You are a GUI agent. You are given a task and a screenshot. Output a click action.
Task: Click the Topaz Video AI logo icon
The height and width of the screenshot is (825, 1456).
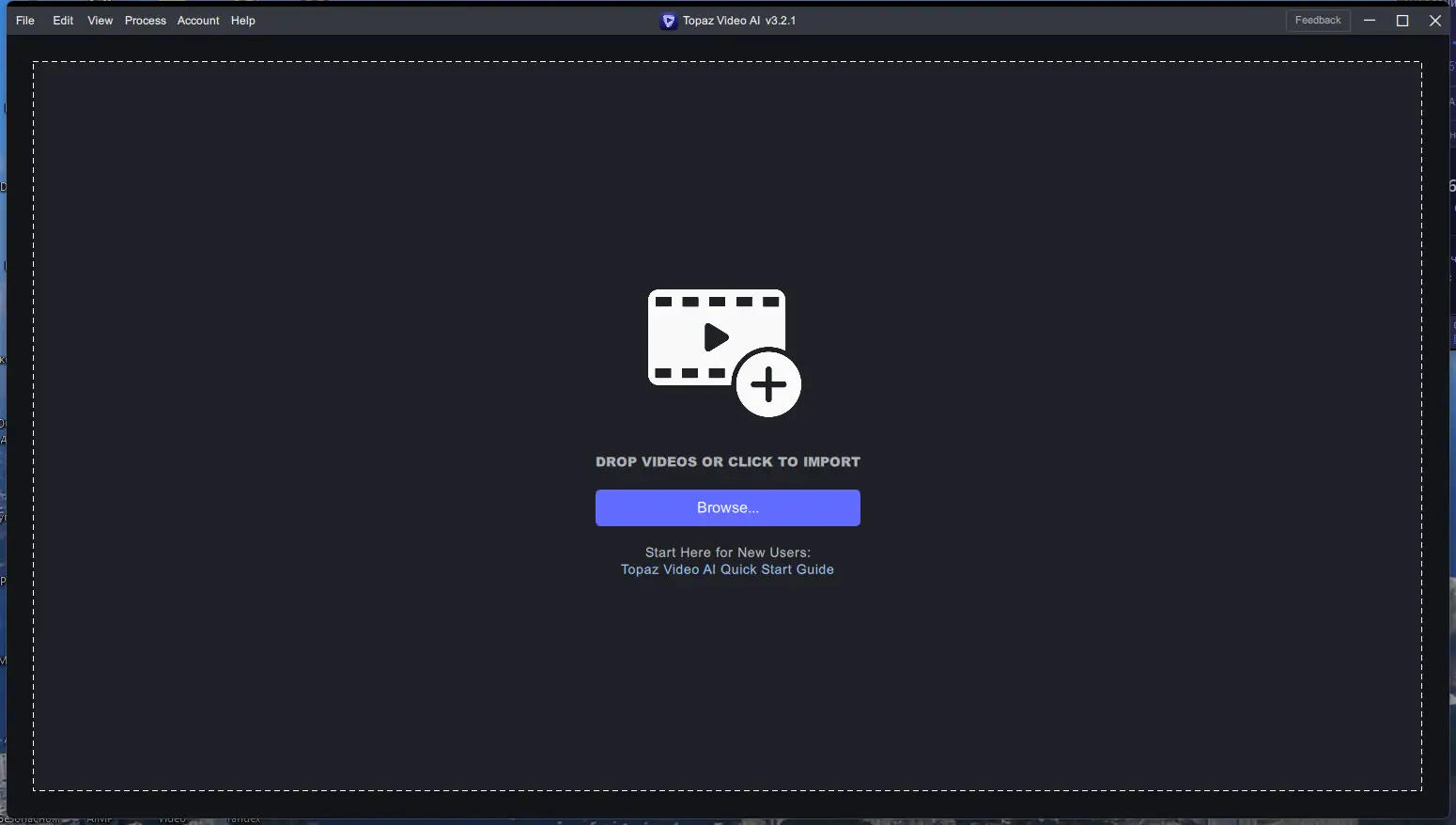(668, 21)
